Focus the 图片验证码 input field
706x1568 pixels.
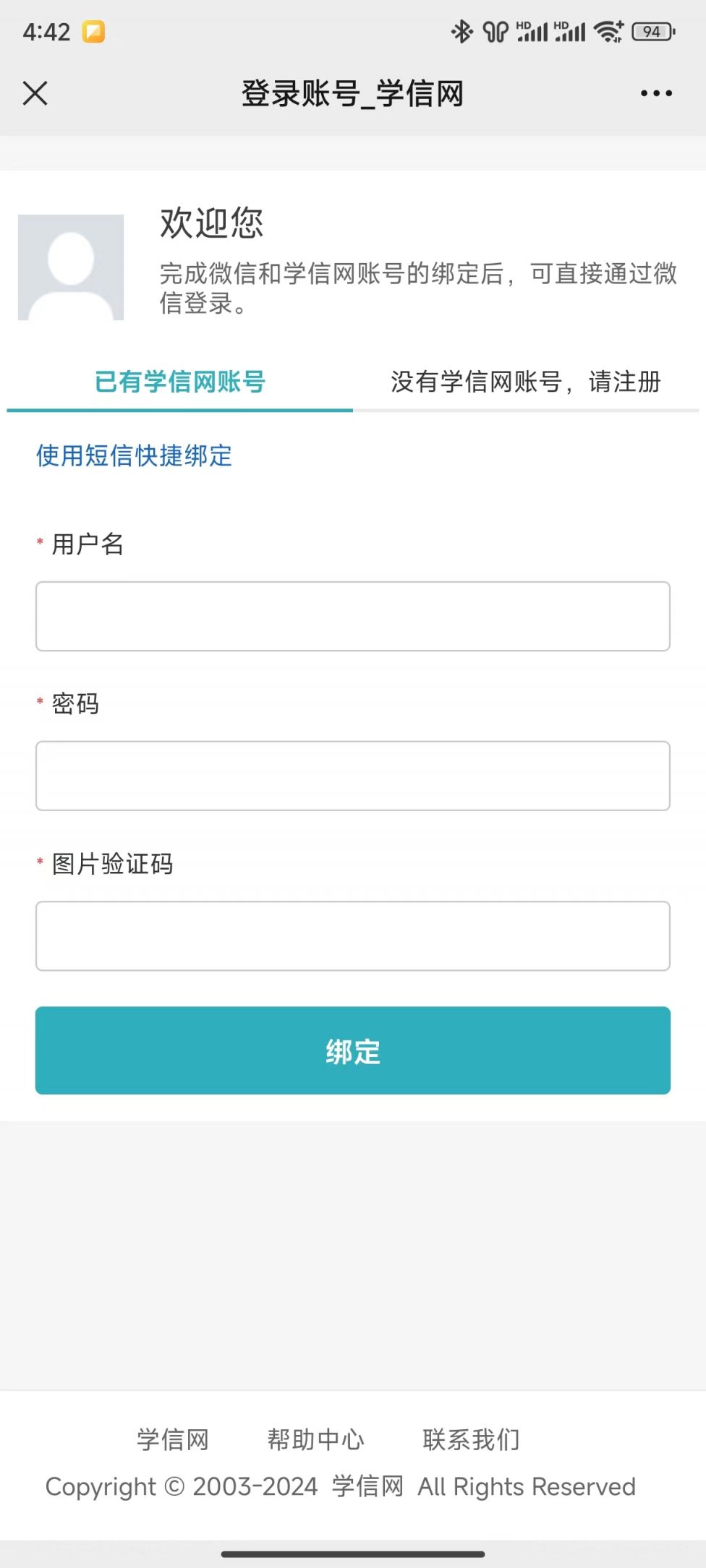pyautogui.click(x=353, y=935)
